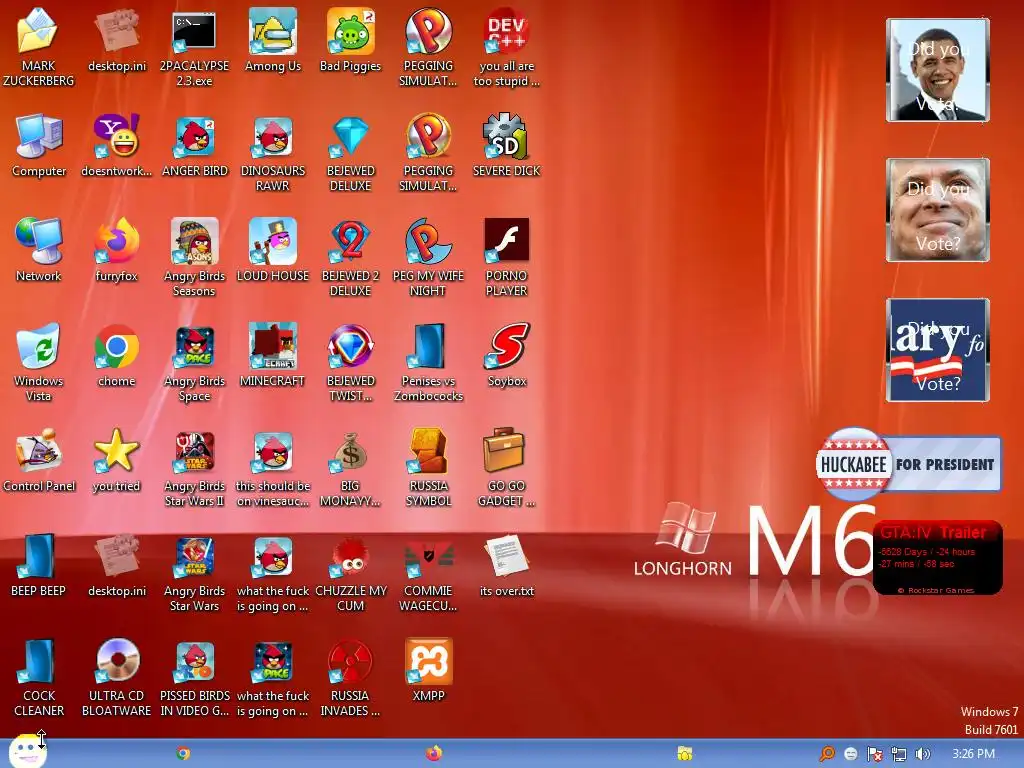Click the 3:26 PM taskbar clock
The height and width of the screenshot is (768, 1024).
pos(974,754)
